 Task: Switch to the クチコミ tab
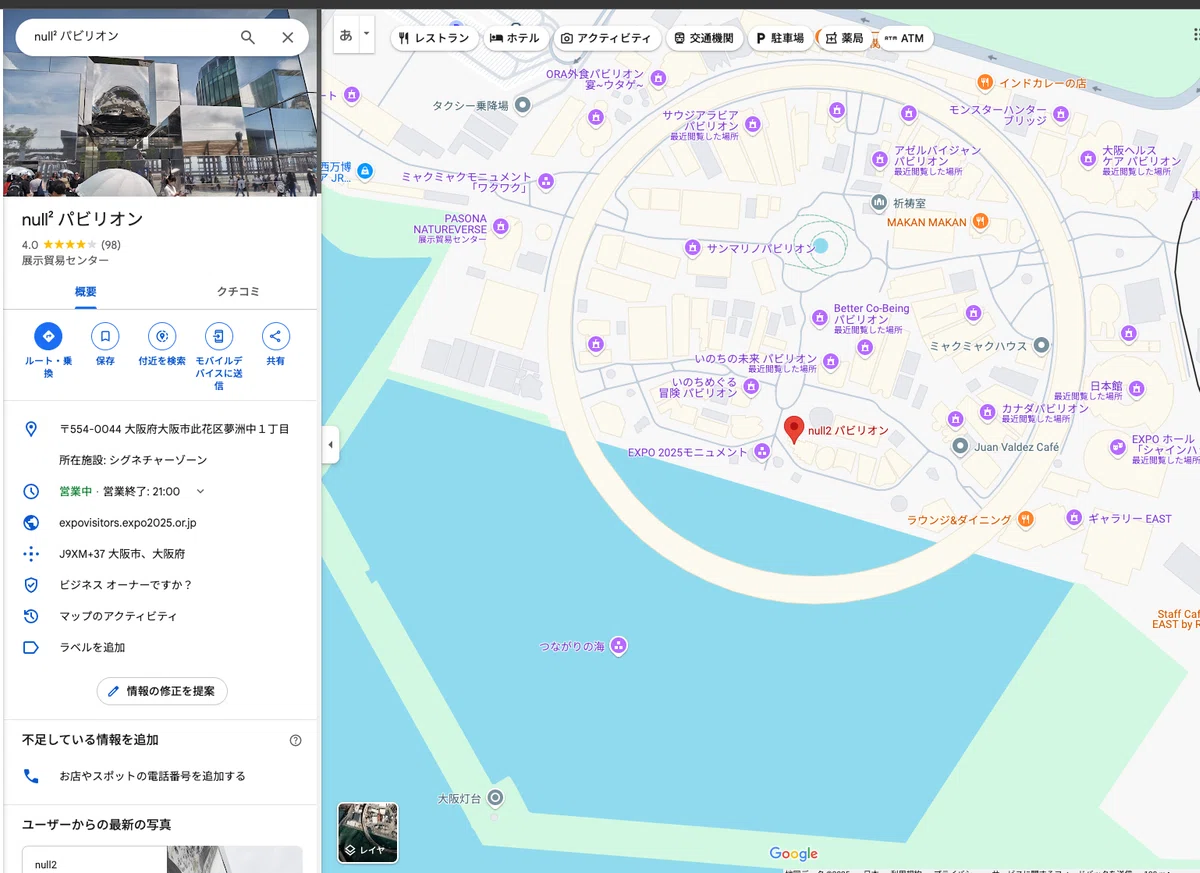tap(238, 291)
